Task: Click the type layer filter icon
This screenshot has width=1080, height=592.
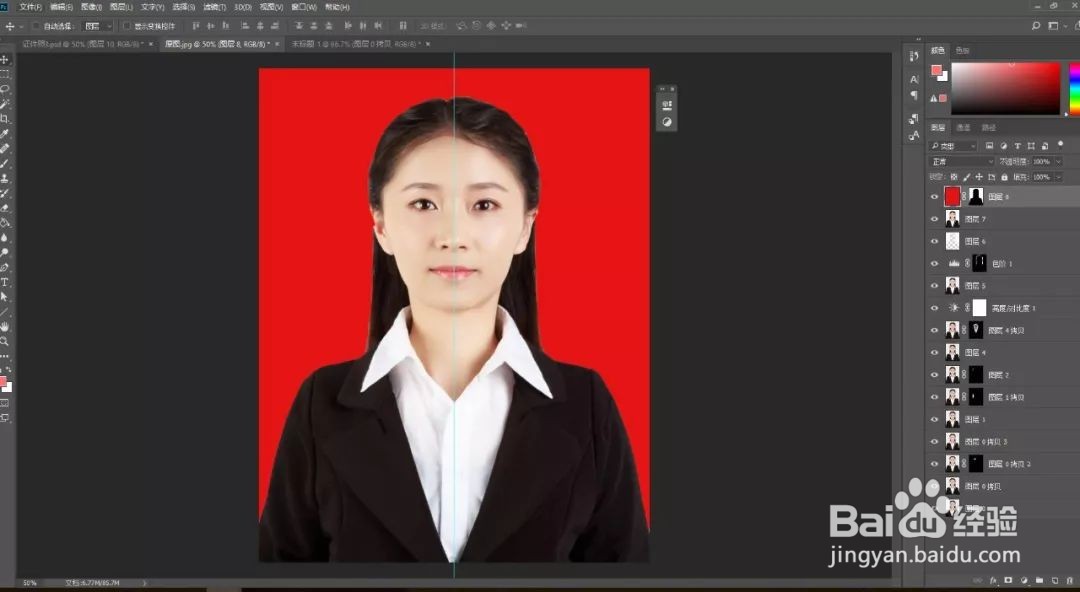Action: (x=1017, y=145)
